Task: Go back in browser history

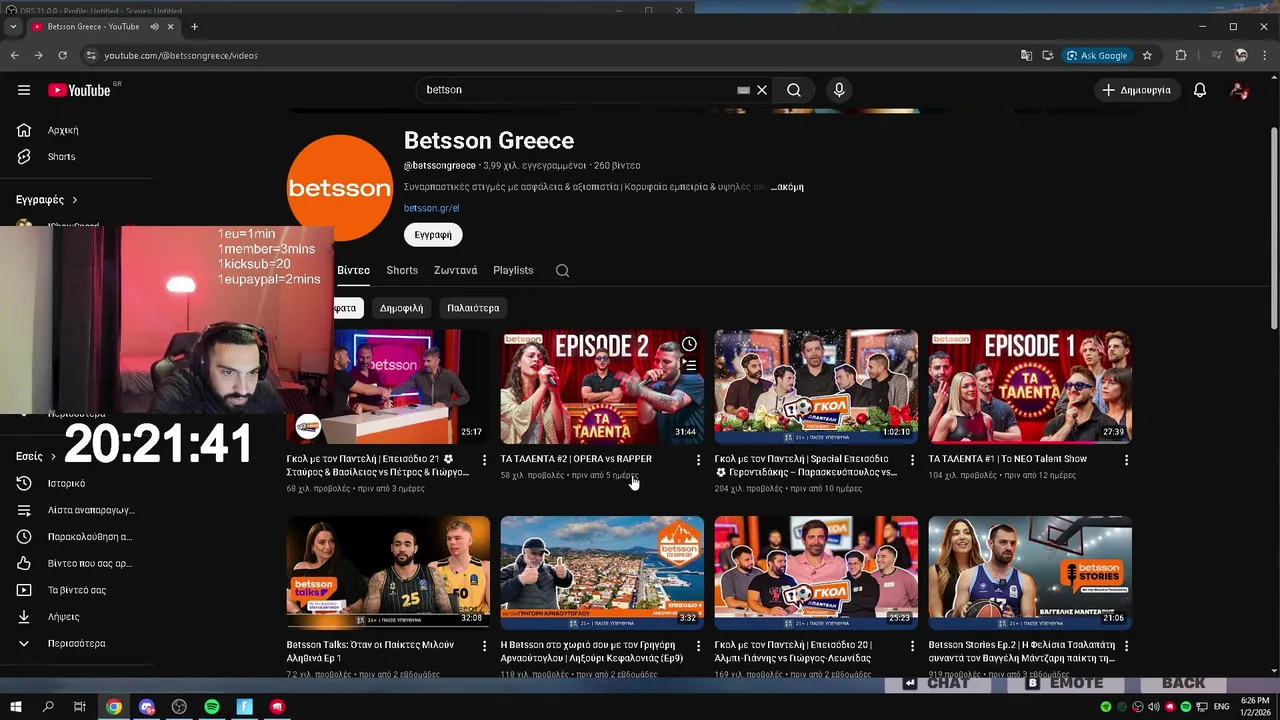Action: (x=15, y=55)
